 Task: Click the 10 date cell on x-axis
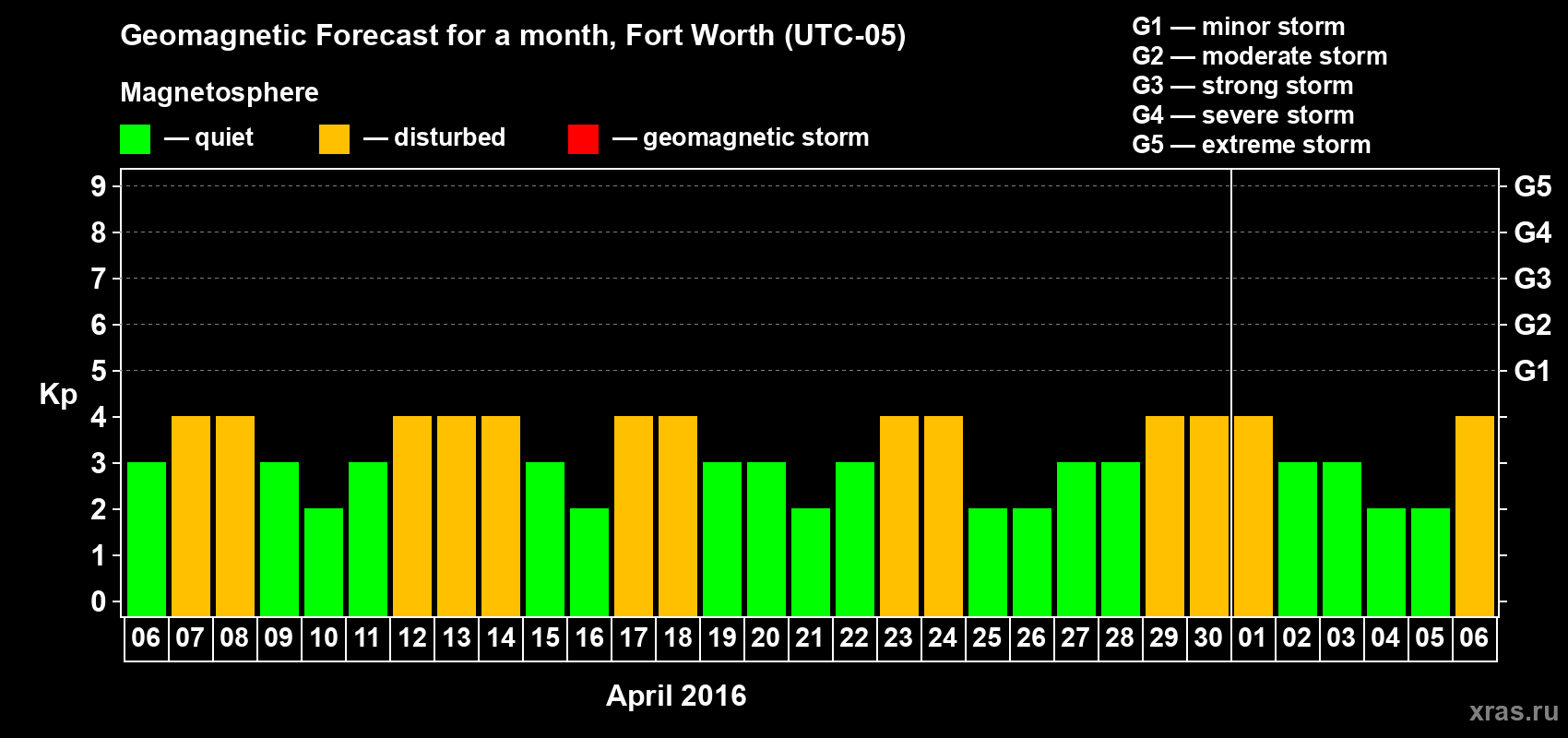point(324,638)
